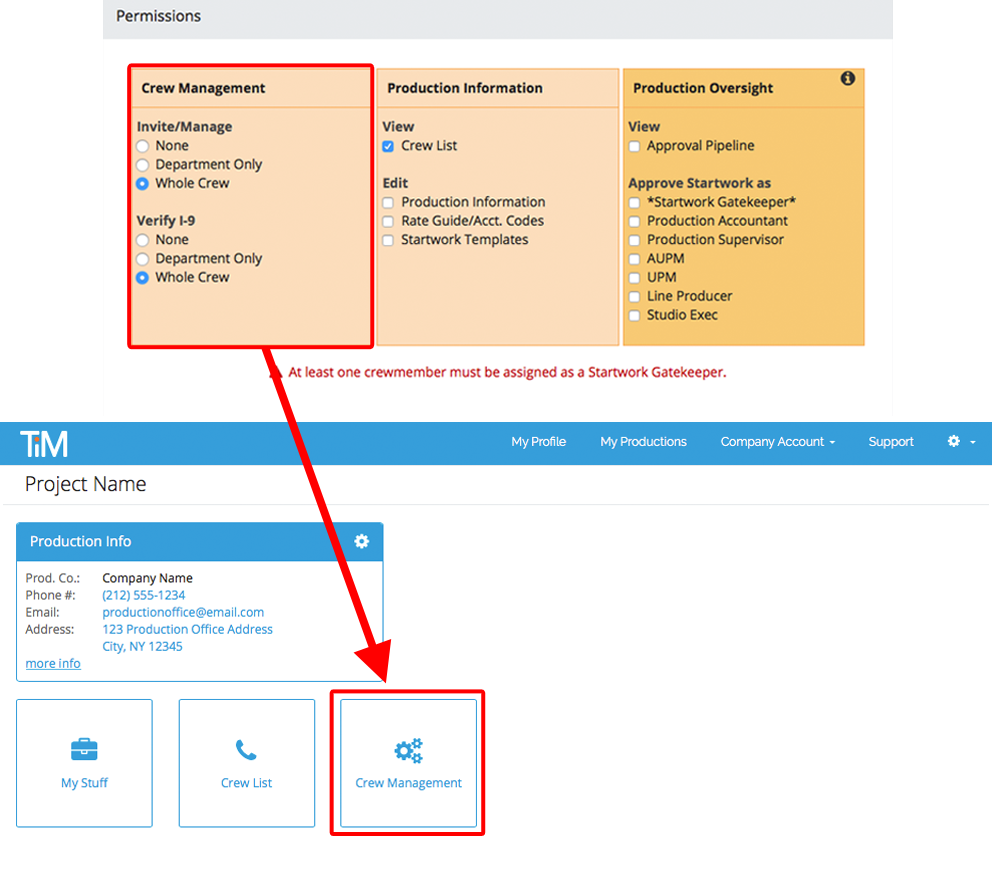Screen dimensions: 992x879
Task: Click the TiM logo in the navbar
Action: 45,442
